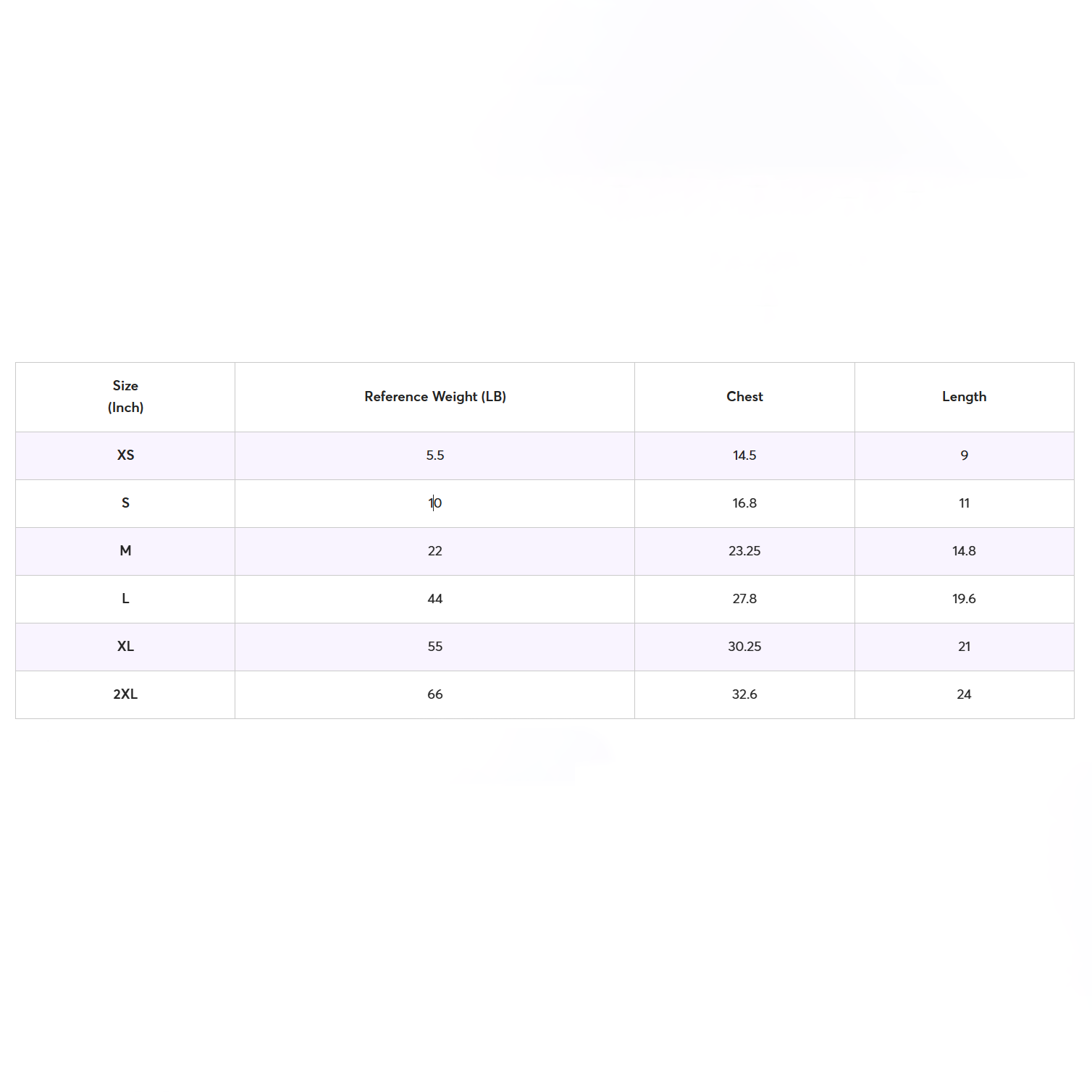The width and height of the screenshot is (1092, 1092).
Task: Click the Size (Inch) header cell
Action: 125,397
